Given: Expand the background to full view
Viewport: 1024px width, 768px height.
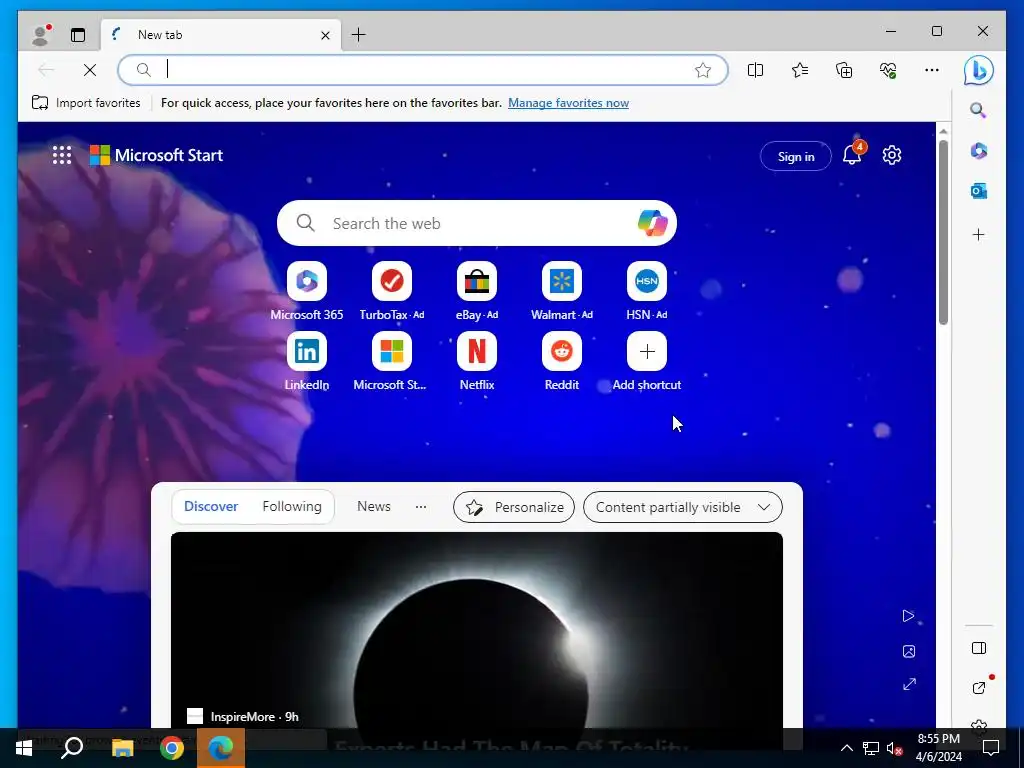Looking at the screenshot, I should point(909,684).
